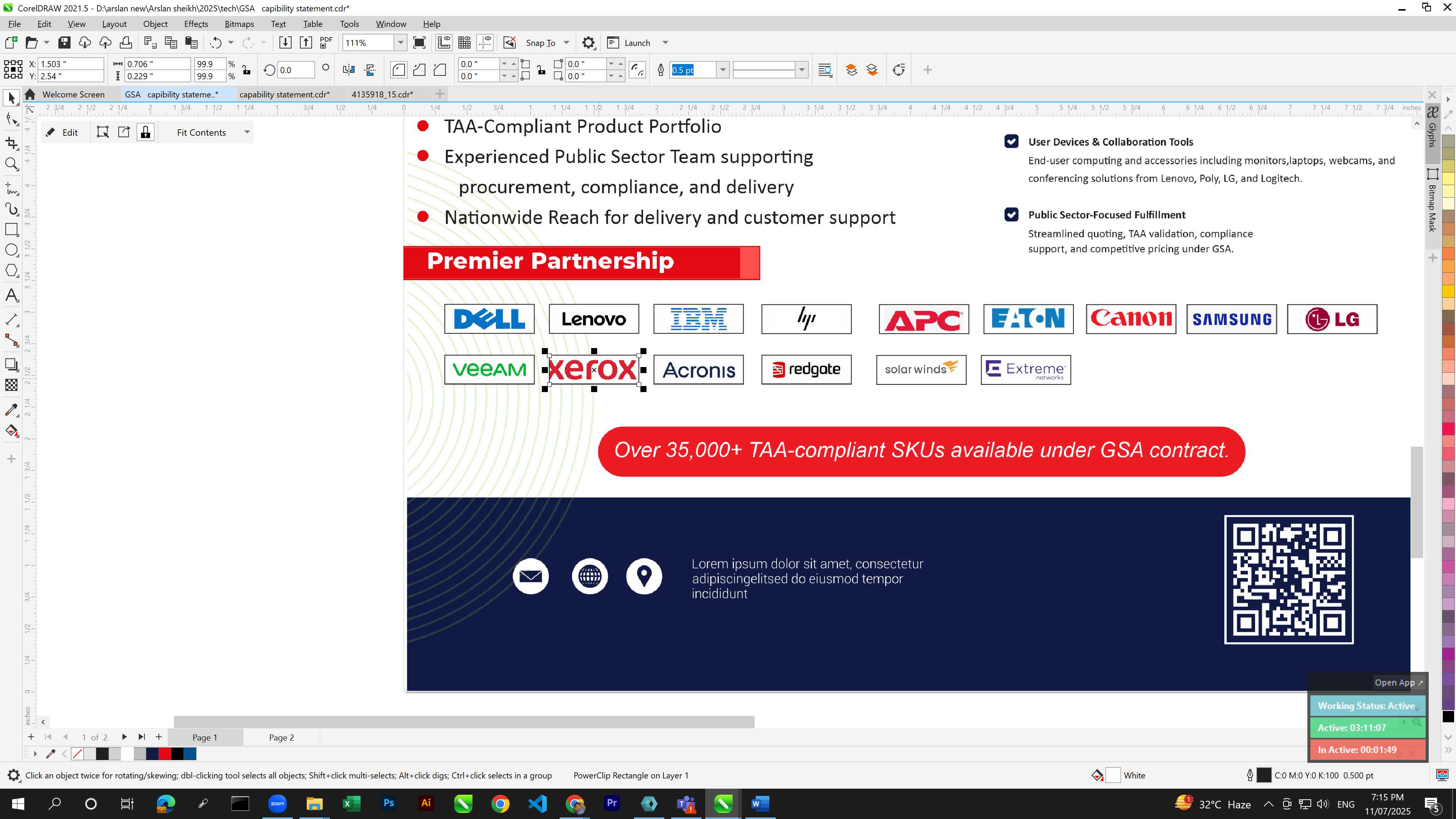Toggle the Scalloped corner option
1456x819 pixels.
(419, 70)
